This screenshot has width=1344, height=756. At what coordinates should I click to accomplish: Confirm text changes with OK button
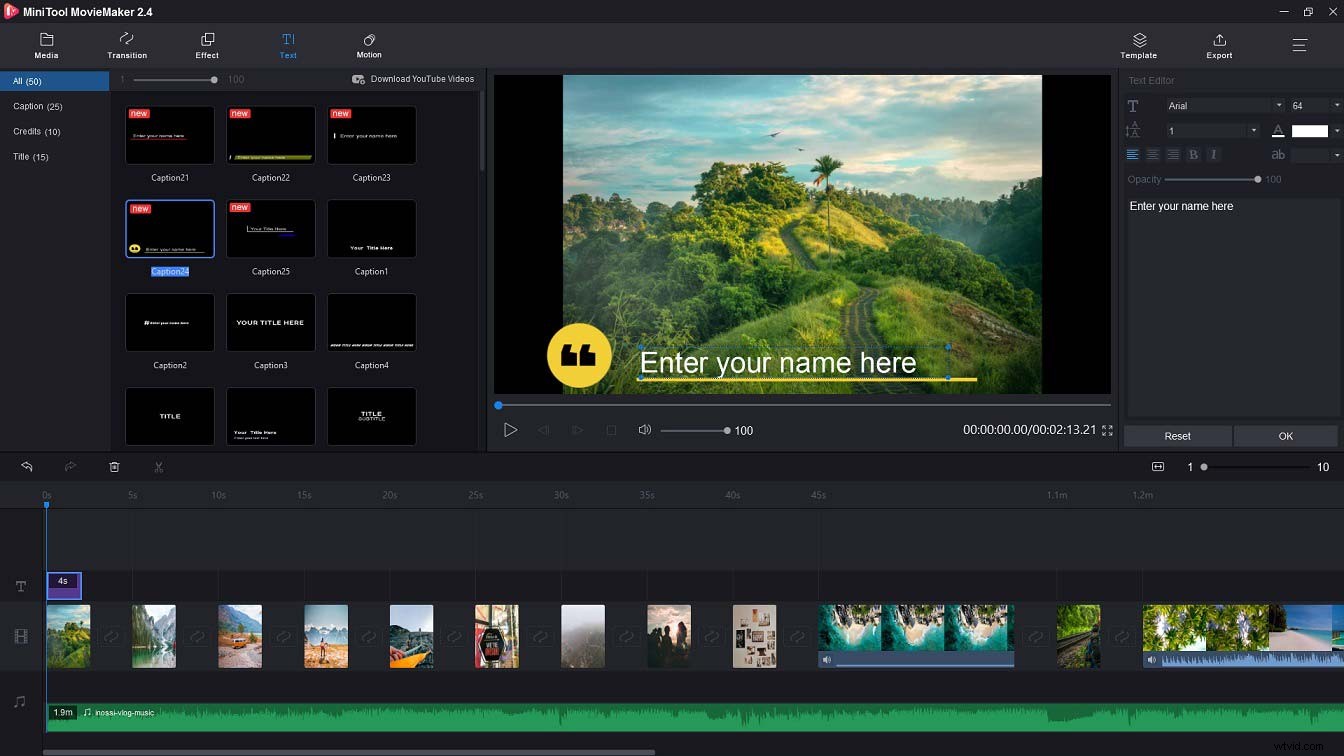[x=1286, y=435]
